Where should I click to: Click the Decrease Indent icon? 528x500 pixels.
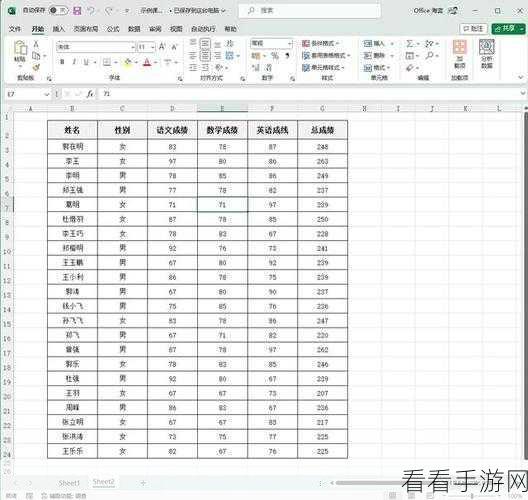pyautogui.click(x=193, y=67)
